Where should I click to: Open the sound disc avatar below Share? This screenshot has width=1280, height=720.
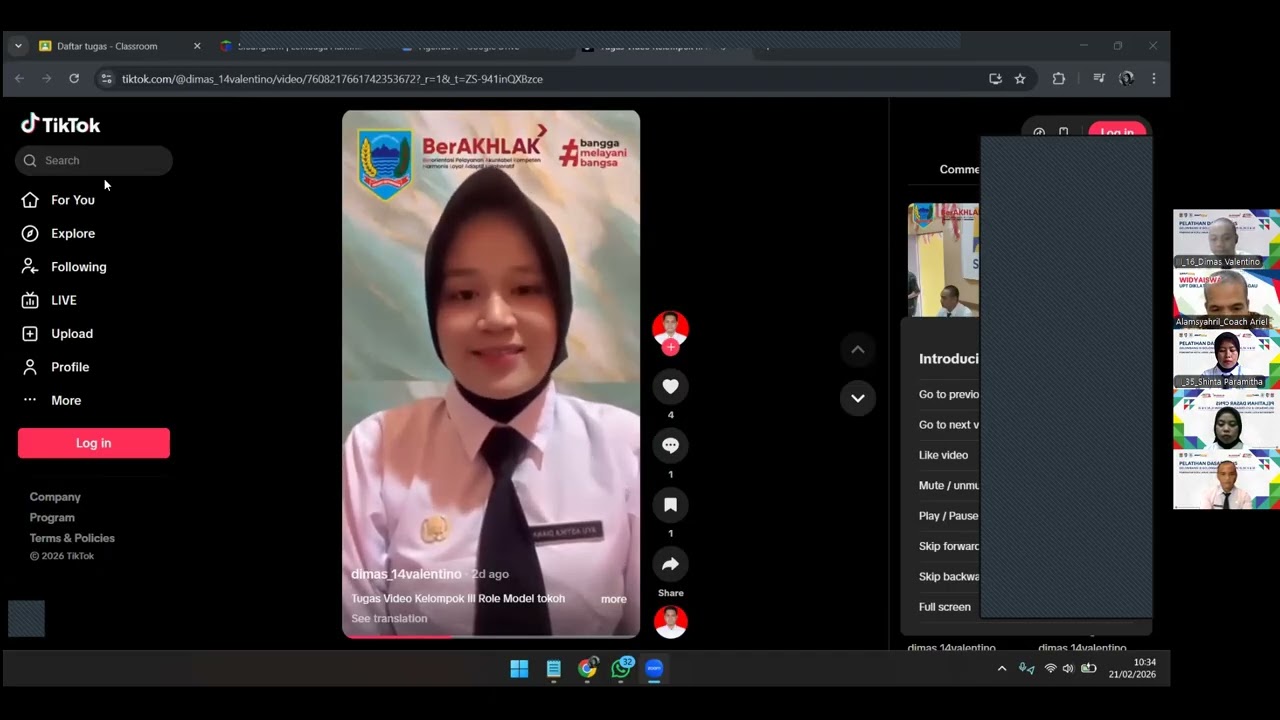[670, 622]
